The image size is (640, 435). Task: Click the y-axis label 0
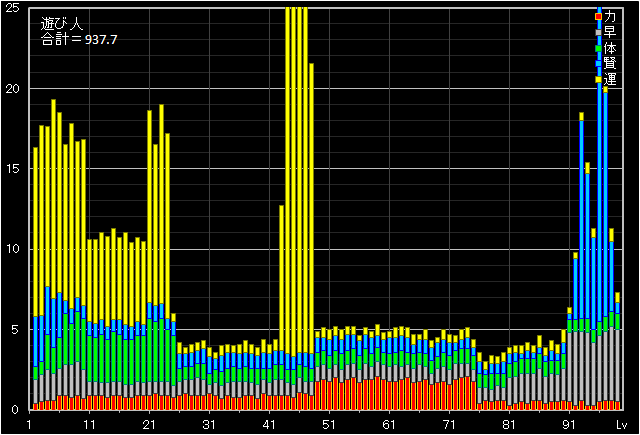pos(16,410)
